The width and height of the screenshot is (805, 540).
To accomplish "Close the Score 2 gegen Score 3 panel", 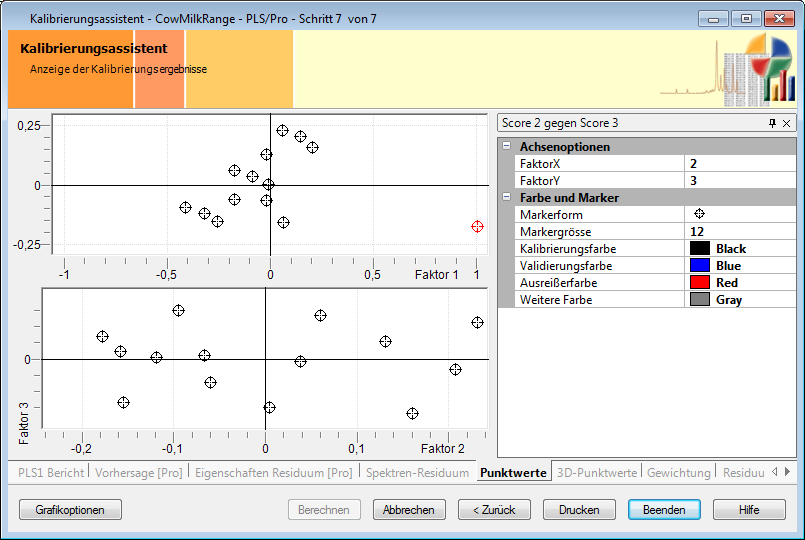I will (786, 123).
